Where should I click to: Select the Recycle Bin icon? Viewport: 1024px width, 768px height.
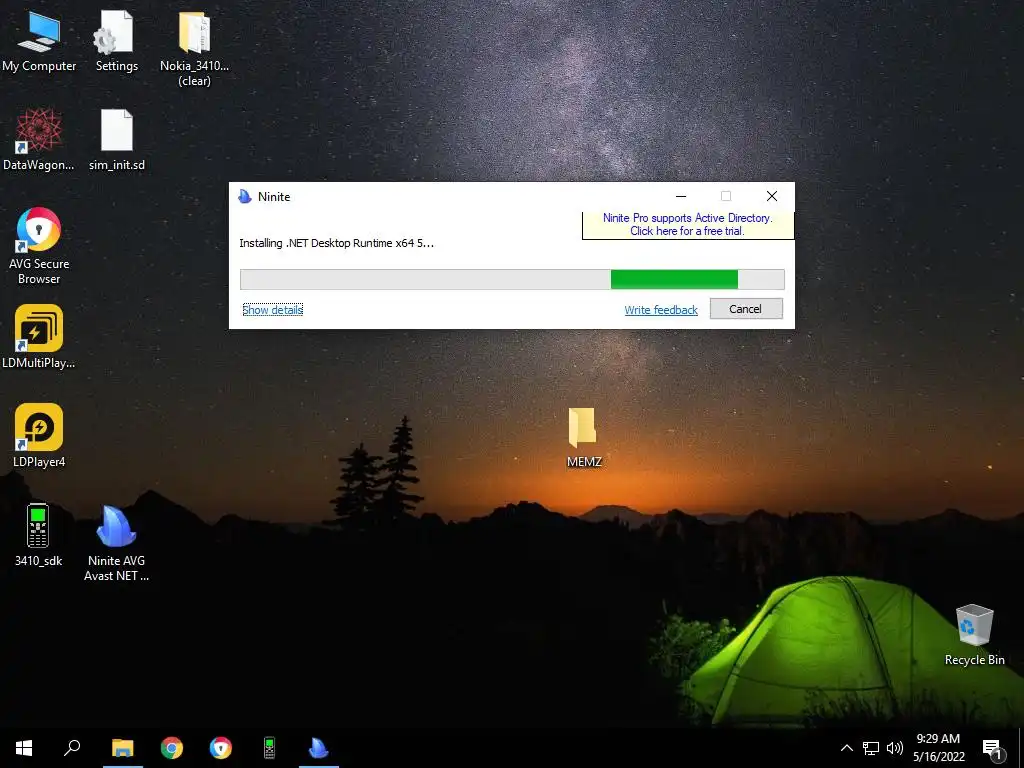pyautogui.click(x=974, y=634)
